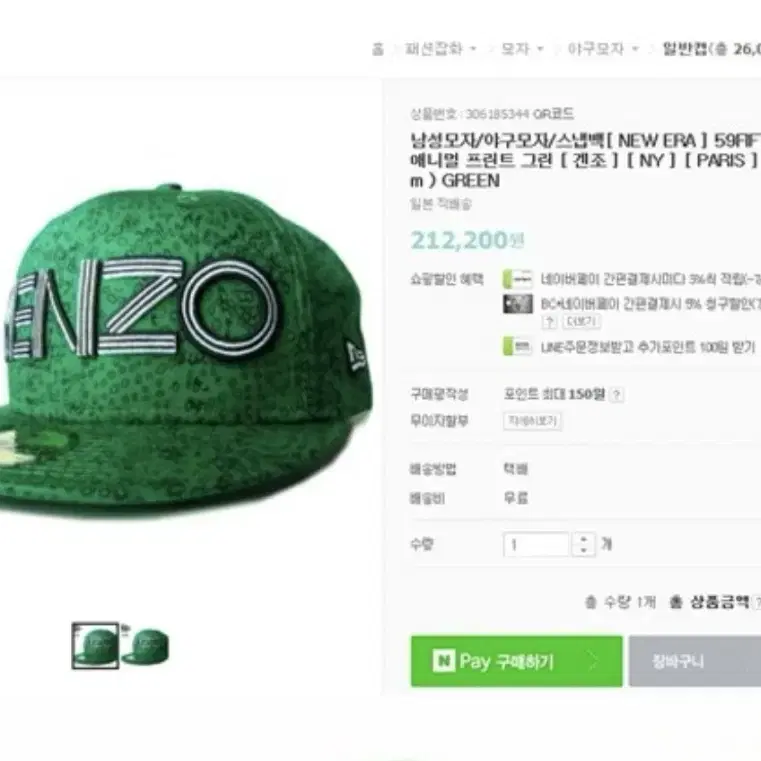Click the Naver Pay discount card icon
761x761 pixels.
(x=518, y=280)
